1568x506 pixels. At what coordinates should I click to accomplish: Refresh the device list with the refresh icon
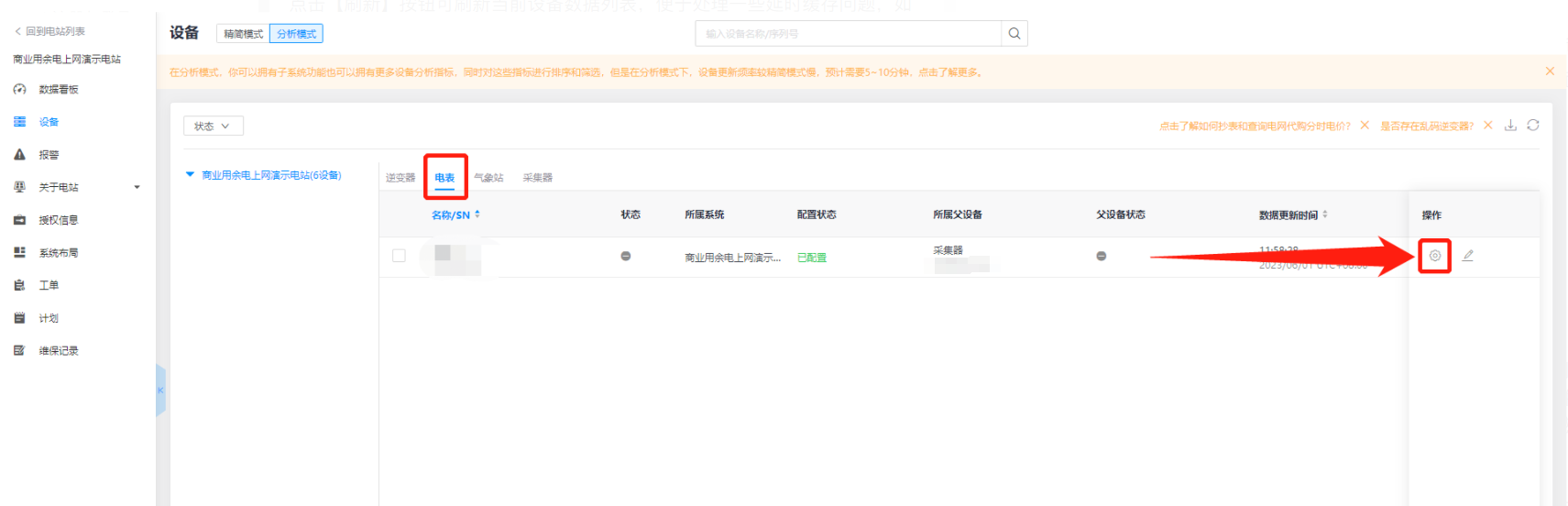coord(1533,126)
